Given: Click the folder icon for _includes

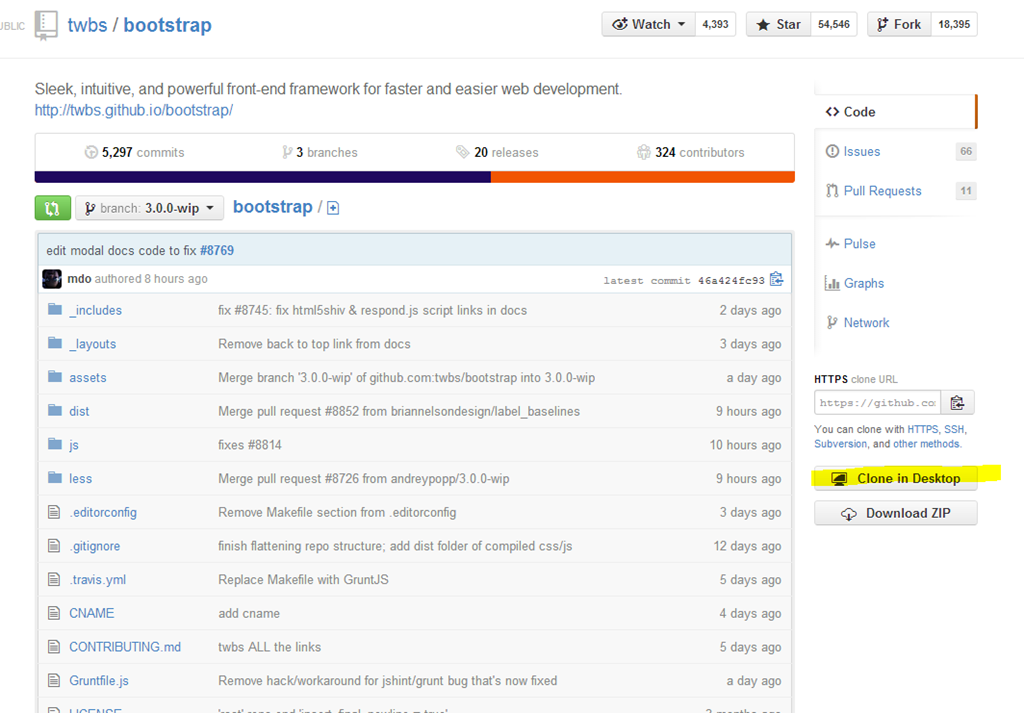Looking at the screenshot, I should [55, 309].
